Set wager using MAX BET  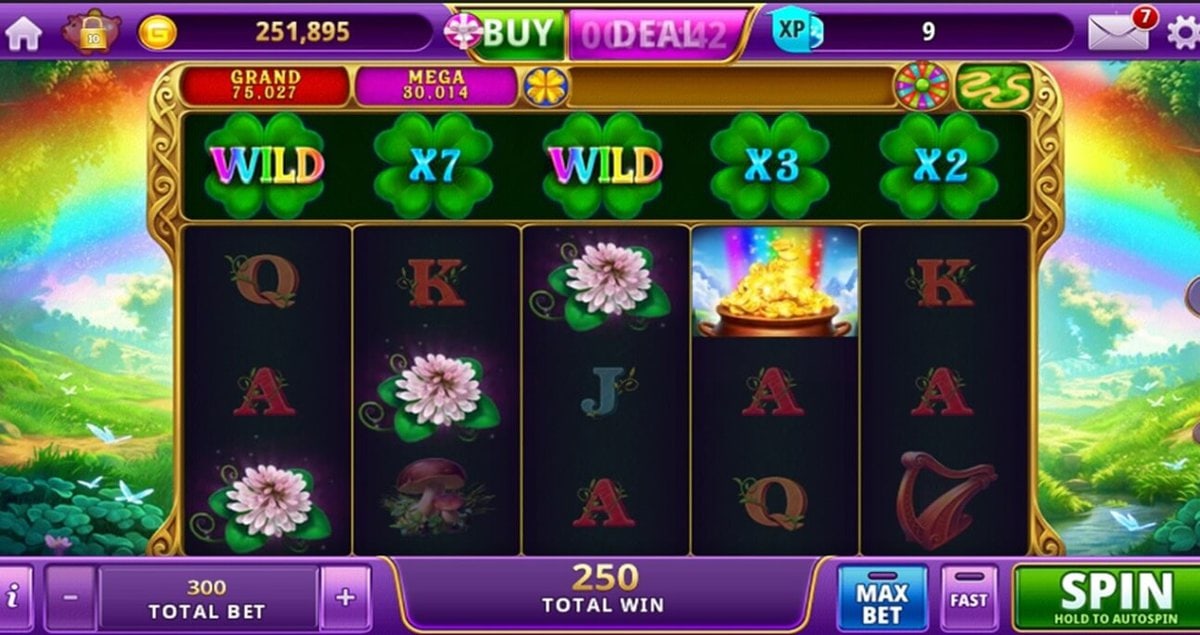[882, 598]
